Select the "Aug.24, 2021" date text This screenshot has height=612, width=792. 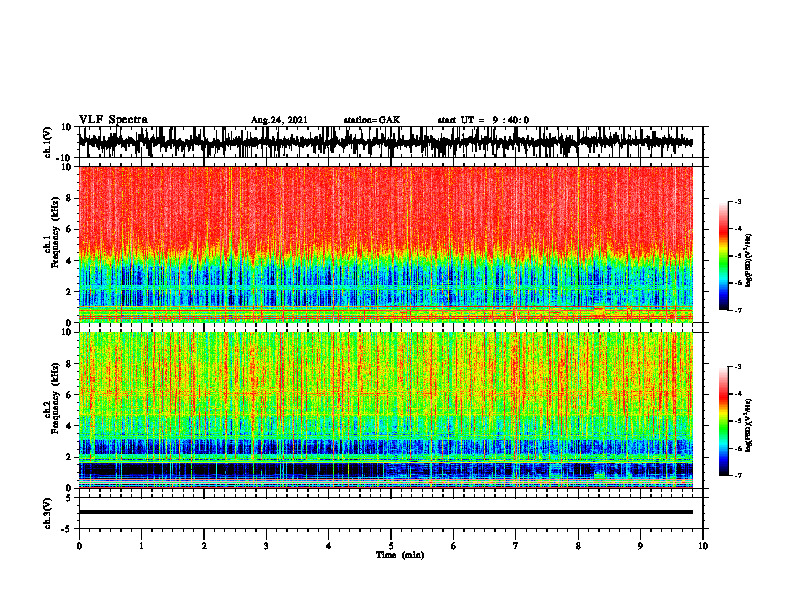(x=279, y=120)
